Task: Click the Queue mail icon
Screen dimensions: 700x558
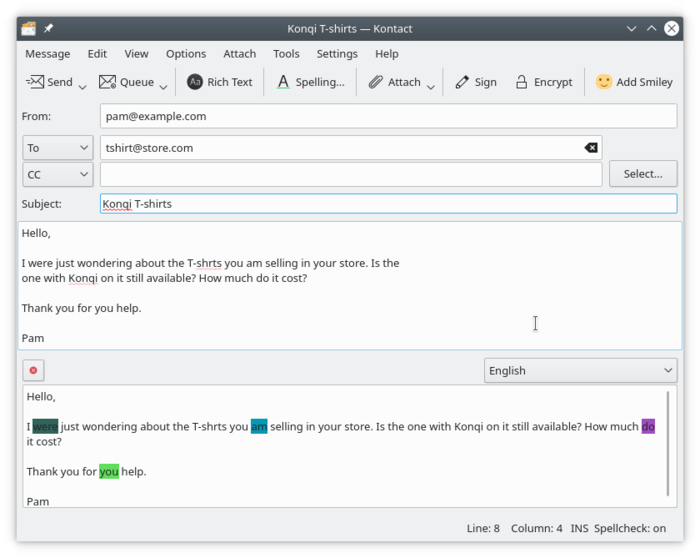Action: (x=108, y=82)
